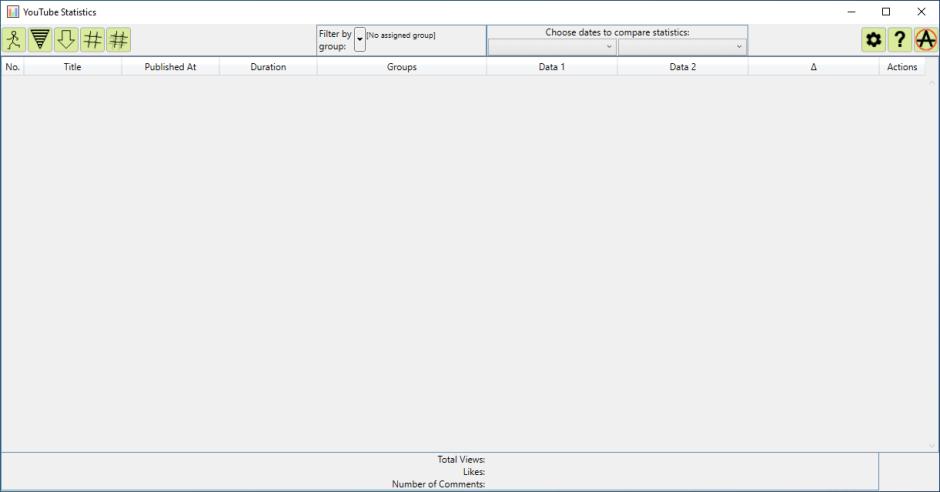
Task: Sort by the Duration column header
Action: (x=268, y=67)
